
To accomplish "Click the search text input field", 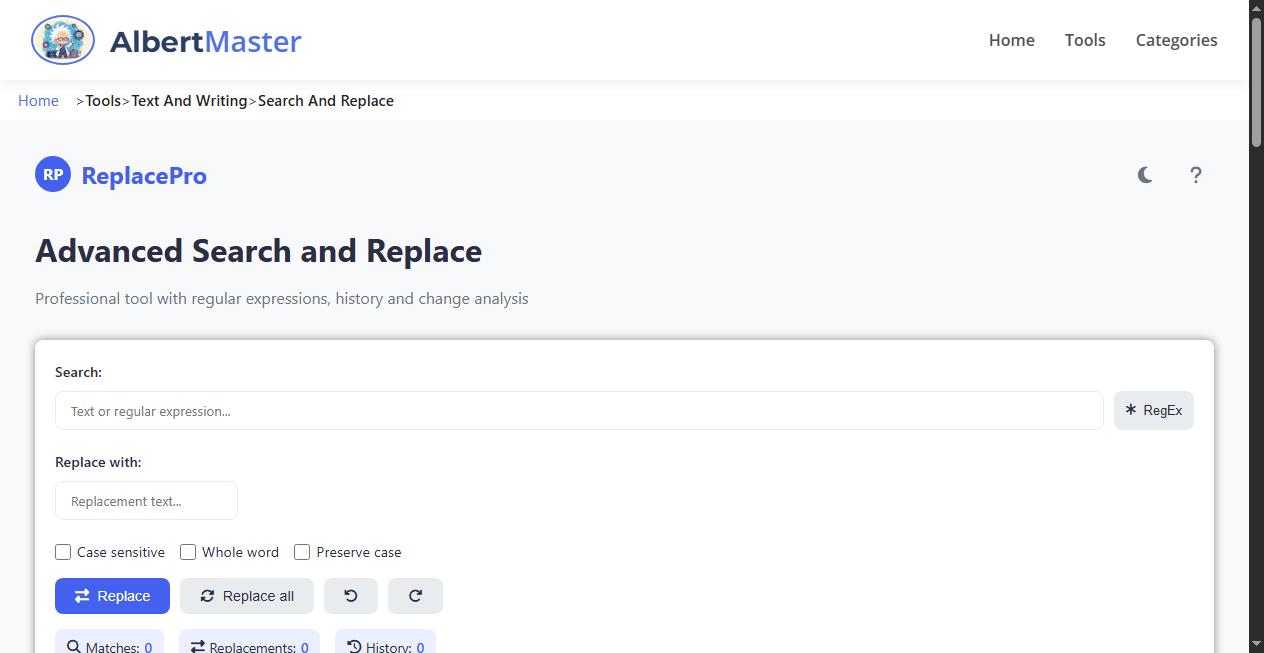I will [579, 410].
